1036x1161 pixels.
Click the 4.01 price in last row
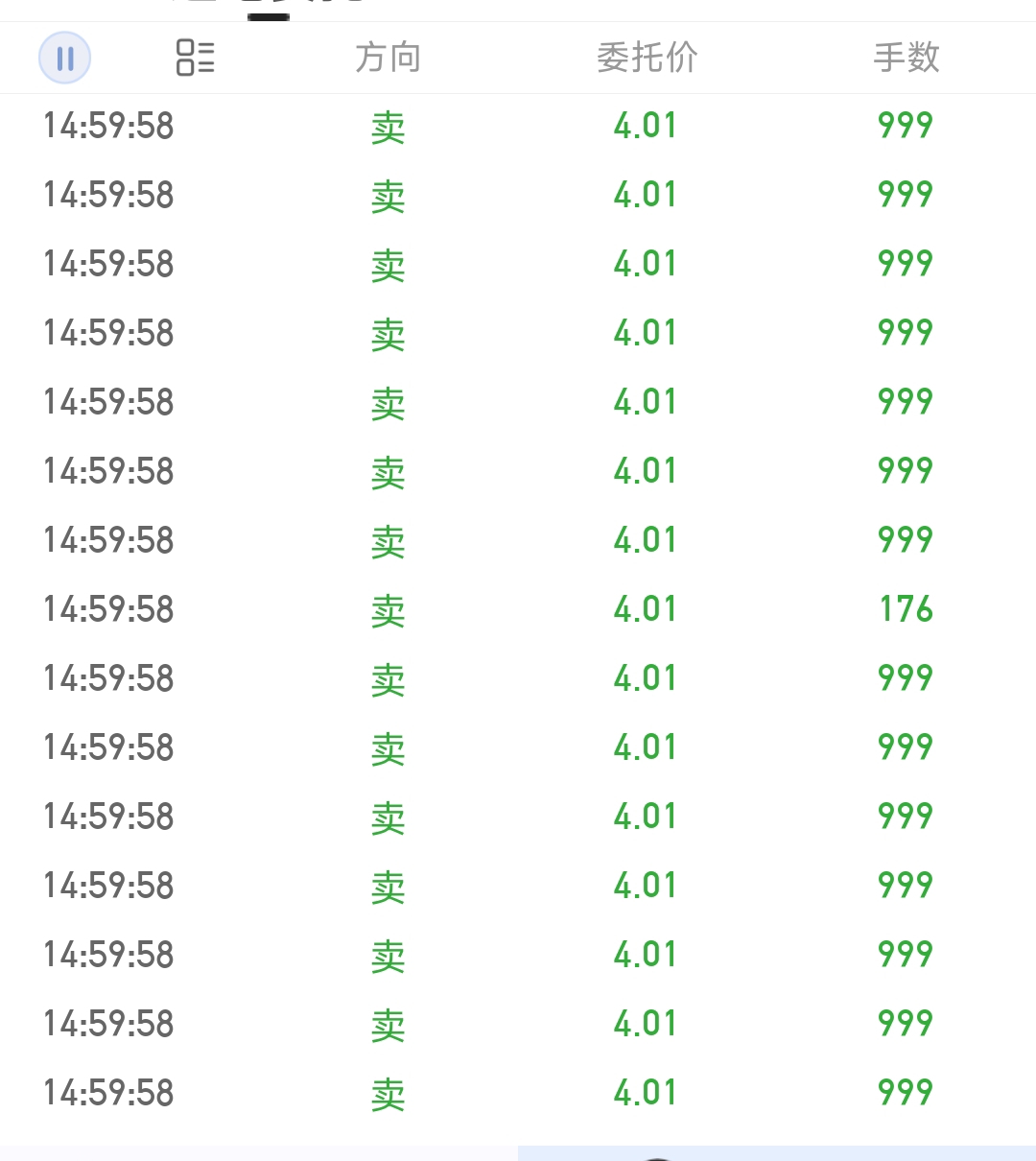coord(646,1093)
